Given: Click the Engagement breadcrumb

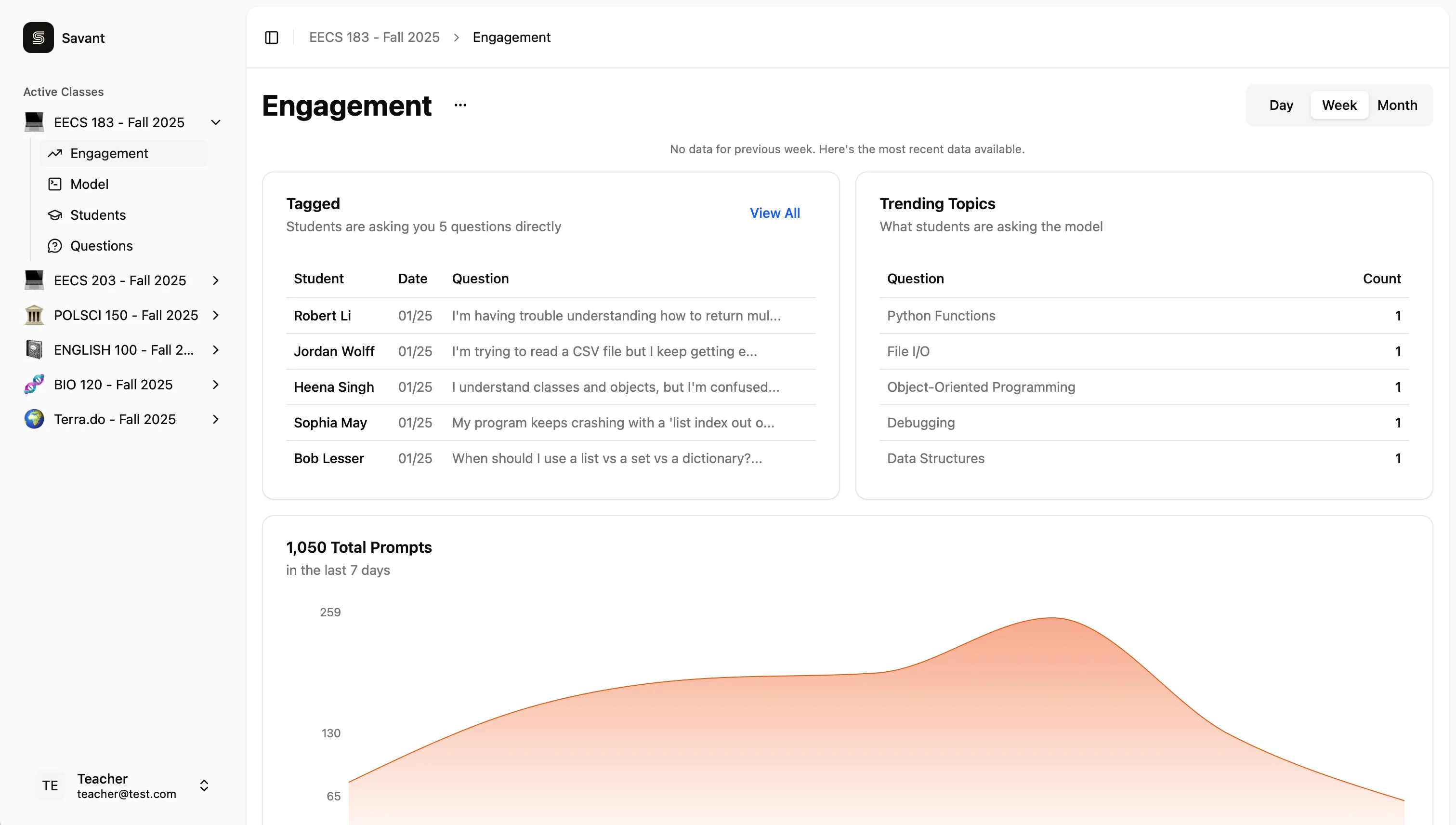Looking at the screenshot, I should coord(512,38).
